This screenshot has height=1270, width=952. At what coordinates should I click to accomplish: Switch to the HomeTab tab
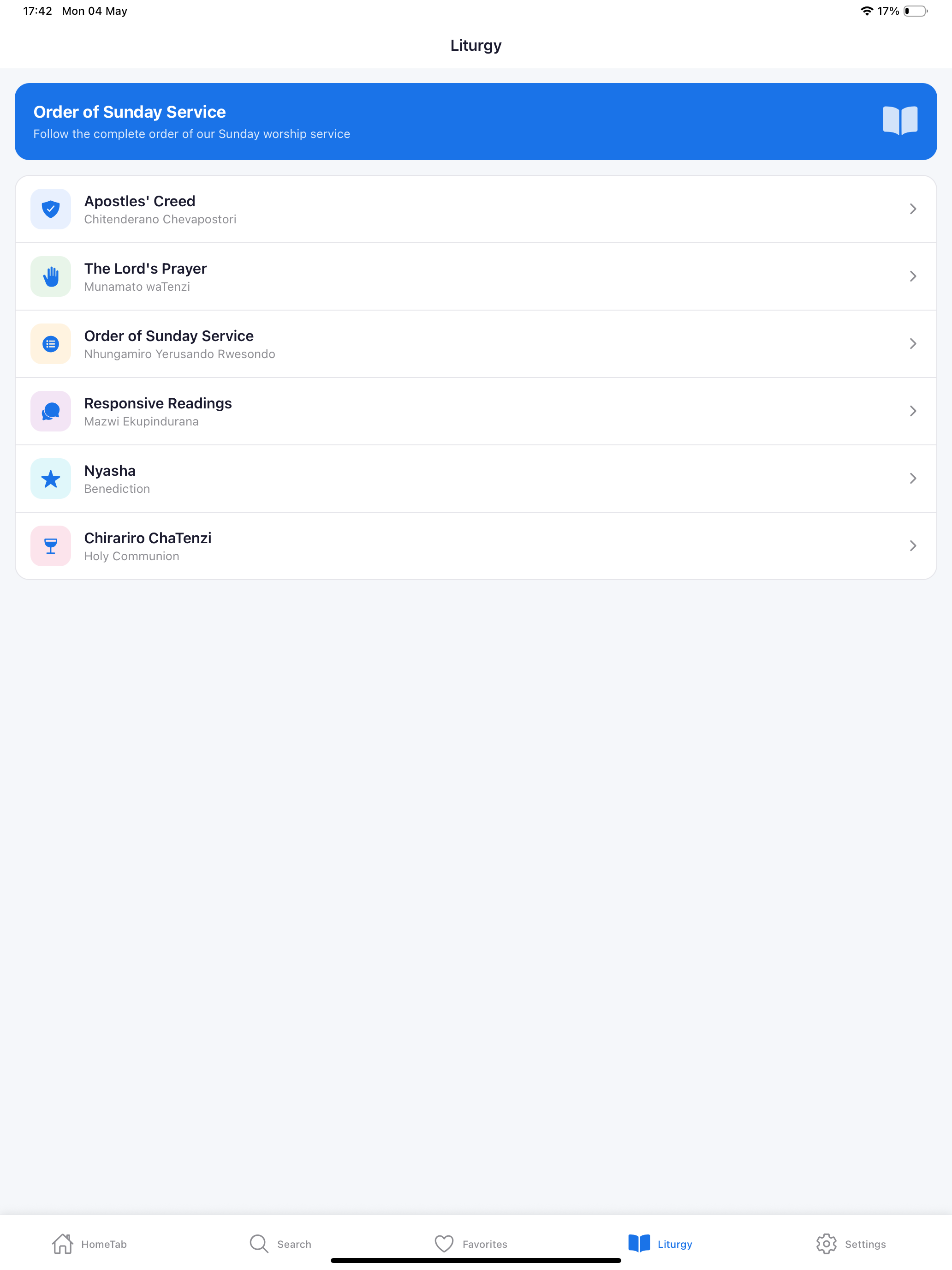click(x=89, y=1244)
